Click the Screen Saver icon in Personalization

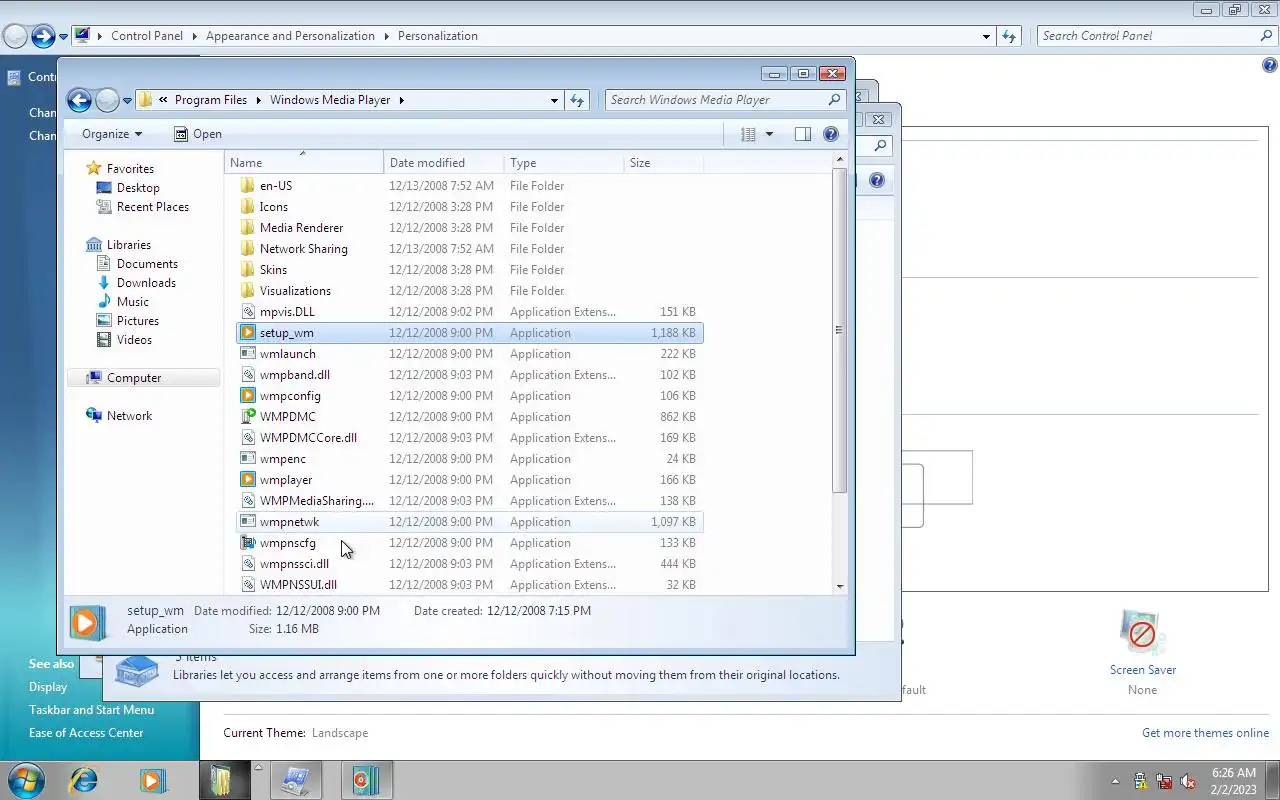pyautogui.click(x=1142, y=633)
